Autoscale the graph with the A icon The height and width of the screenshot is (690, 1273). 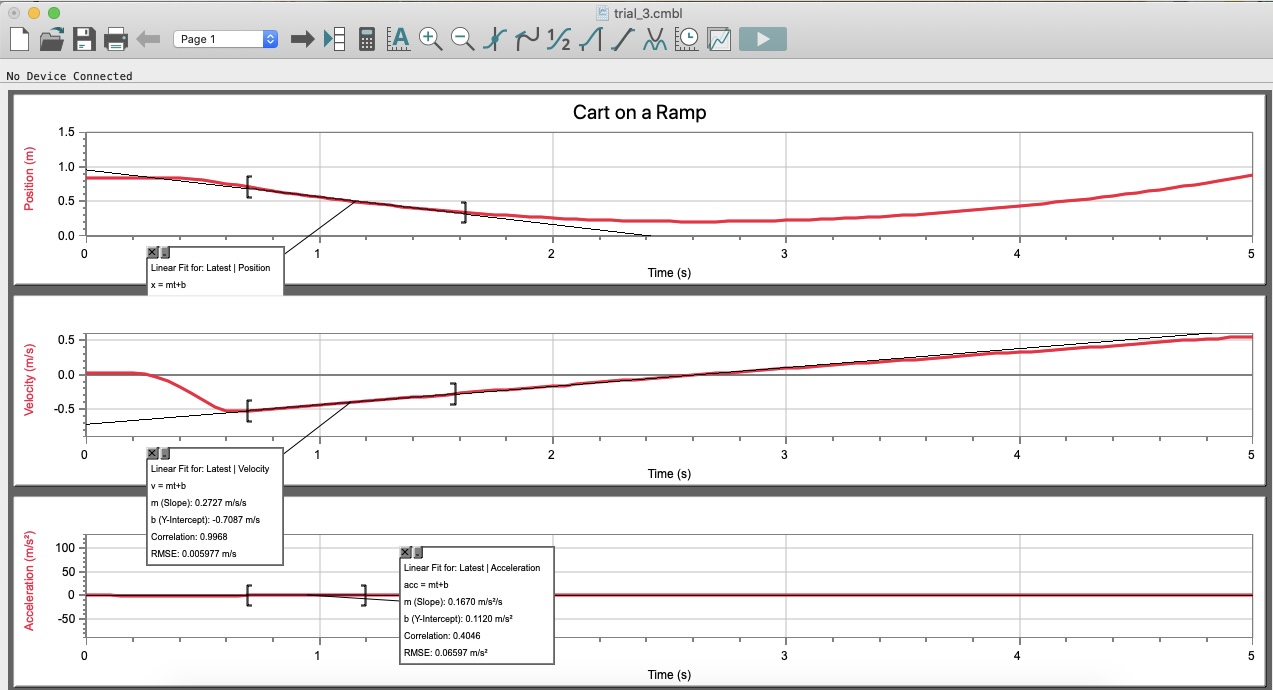[399, 39]
